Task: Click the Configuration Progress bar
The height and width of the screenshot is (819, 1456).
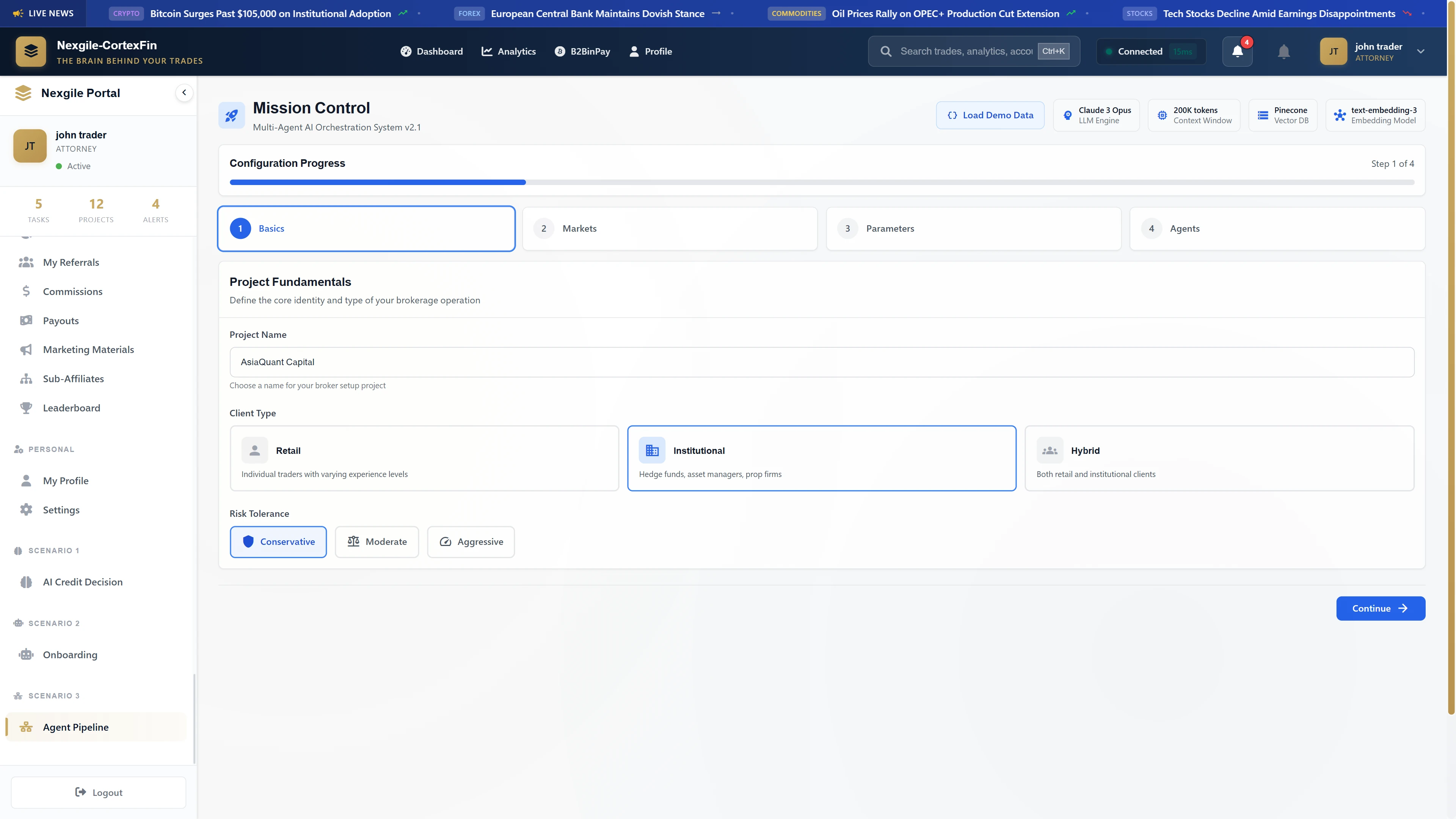Action: 822,182
